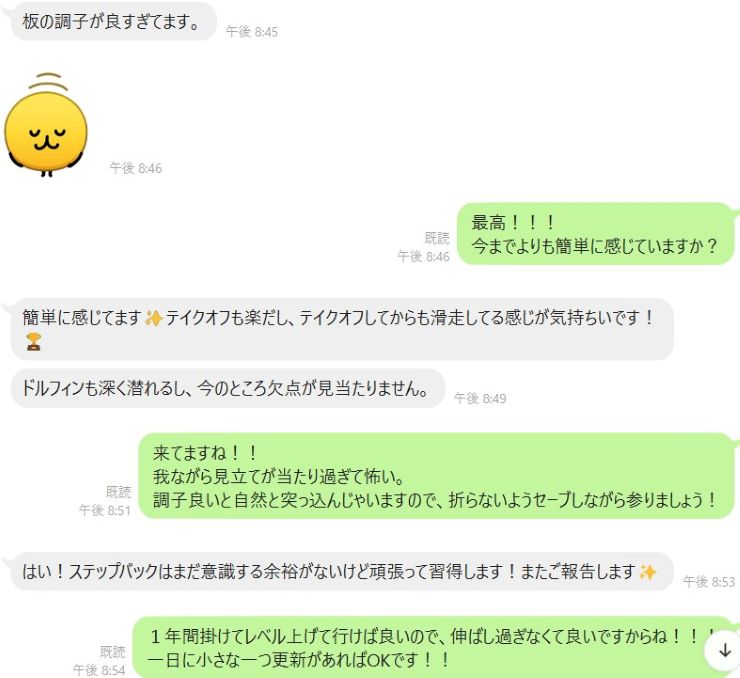Select the message 板の調子が良すぎてます。
740x678 pixels.
(x=113, y=22)
